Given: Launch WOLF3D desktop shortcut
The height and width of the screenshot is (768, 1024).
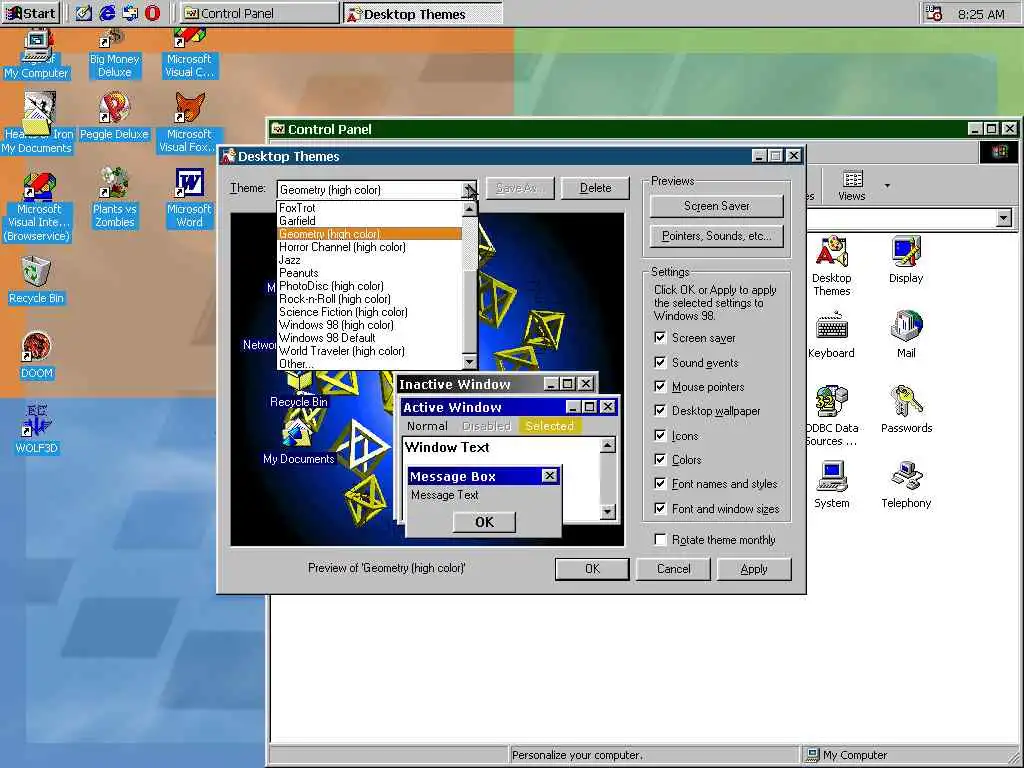Looking at the screenshot, I should point(37,430).
